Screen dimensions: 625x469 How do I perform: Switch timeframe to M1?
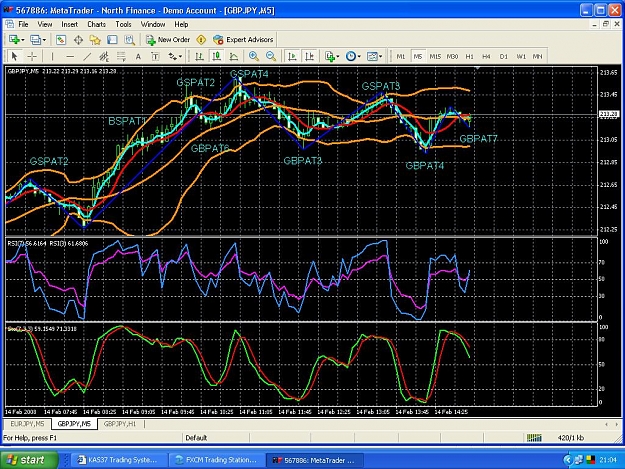pyautogui.click(x=401, y=56)
